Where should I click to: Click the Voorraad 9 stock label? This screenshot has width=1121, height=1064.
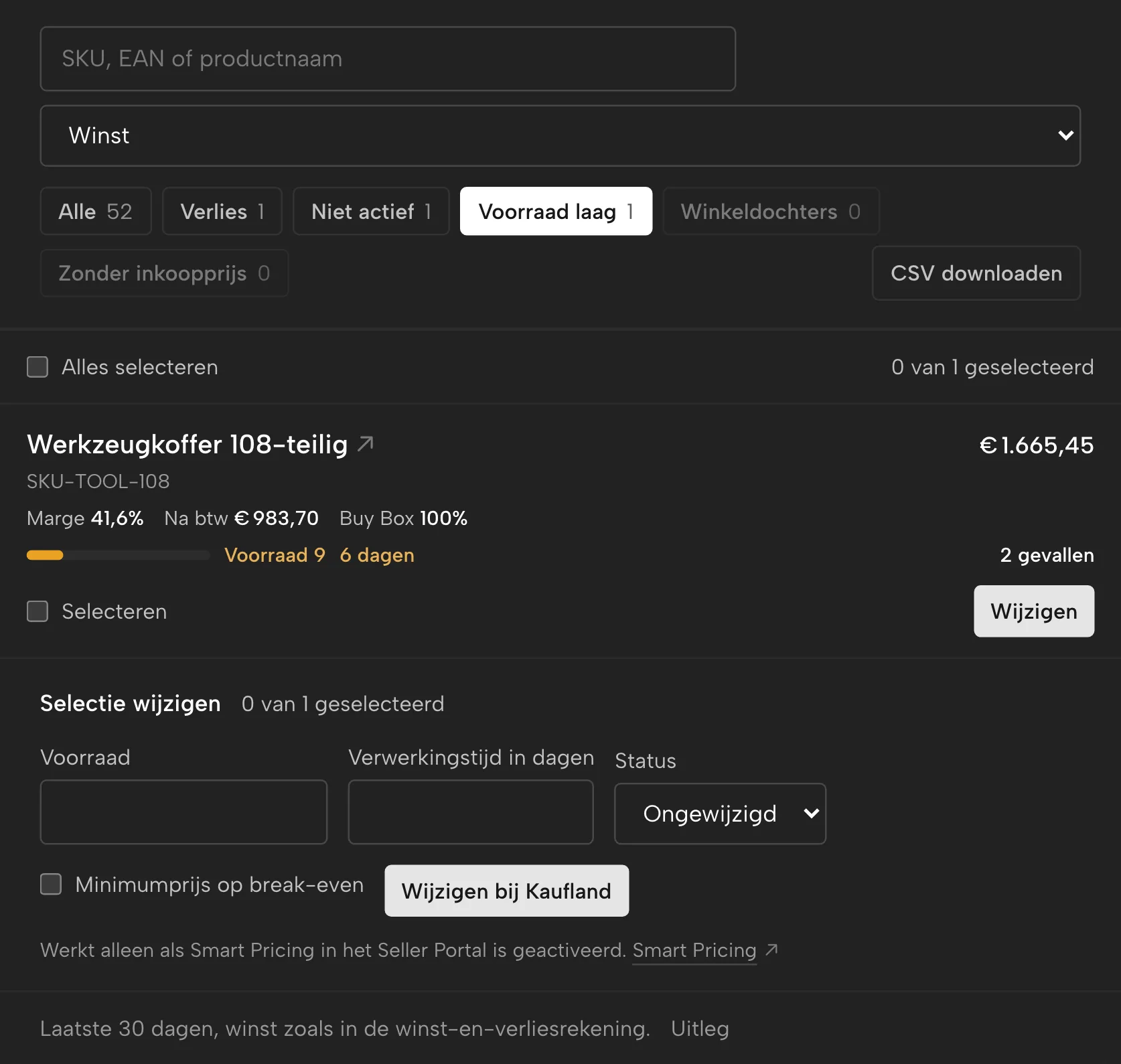(x=275, y=555)
